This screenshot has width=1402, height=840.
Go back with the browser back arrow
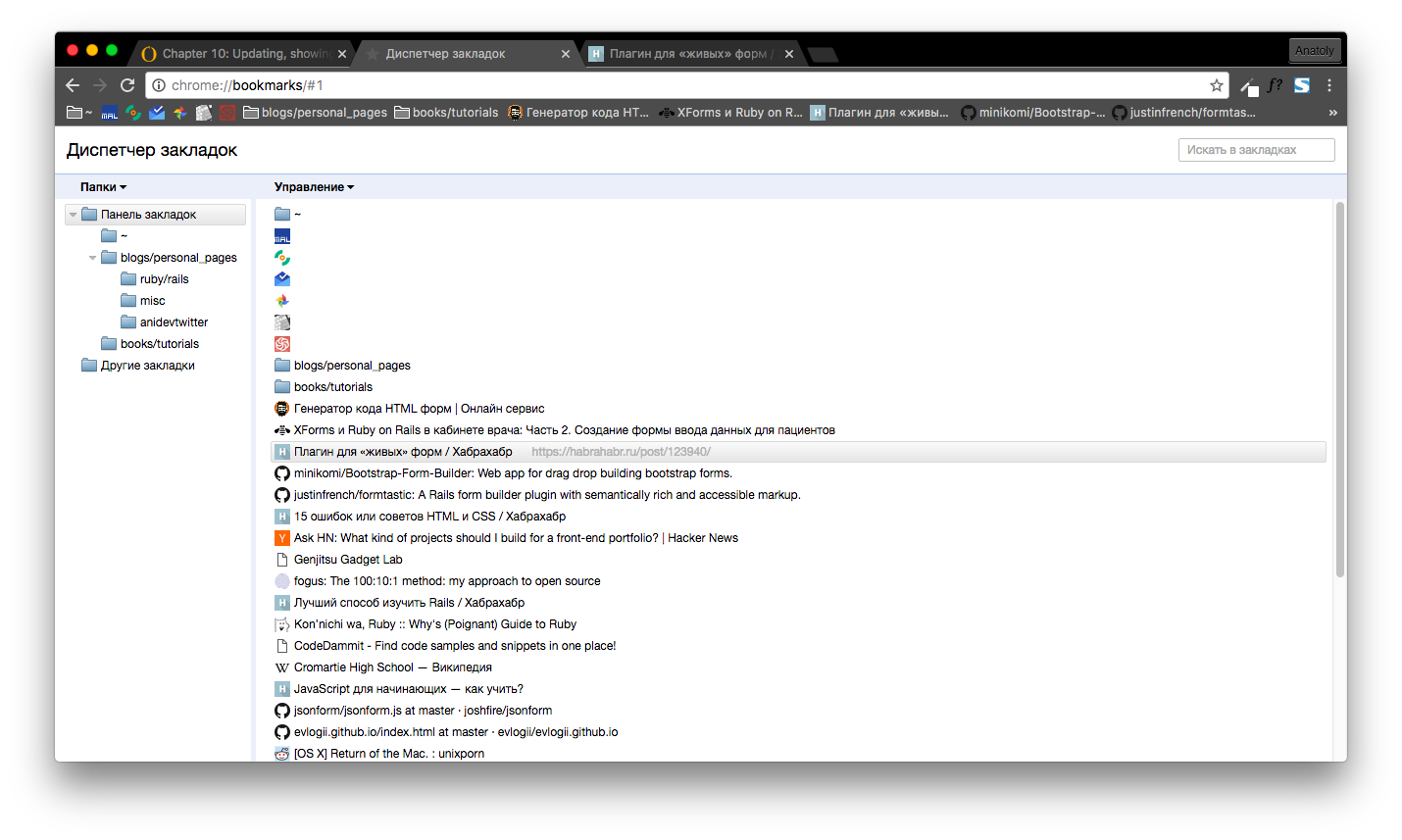click(73, 85)
